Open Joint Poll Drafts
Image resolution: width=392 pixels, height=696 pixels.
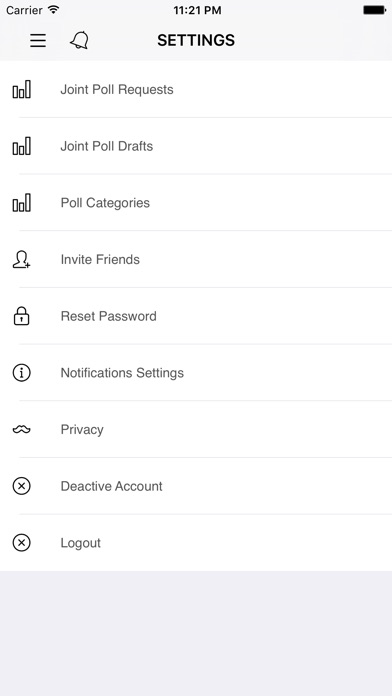[x=196, y=146]
